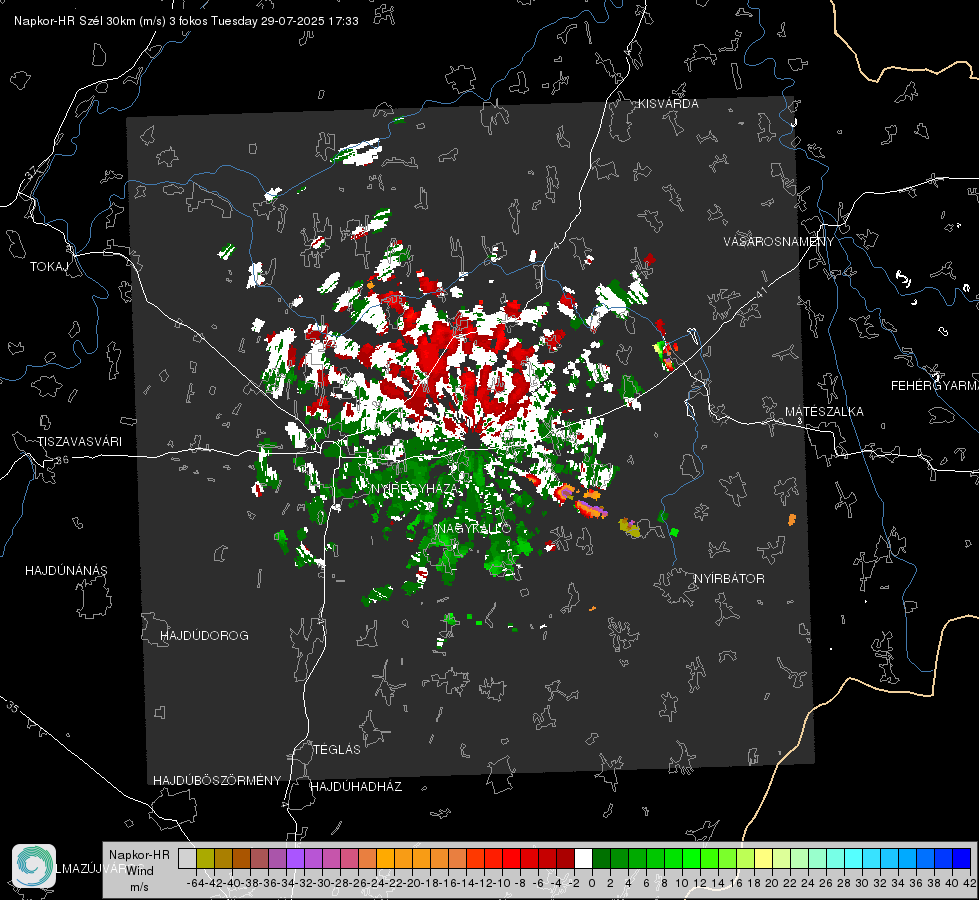979x900 pixels.
Task: Click the Napkor-HR legend title
Action: [139, 855]
